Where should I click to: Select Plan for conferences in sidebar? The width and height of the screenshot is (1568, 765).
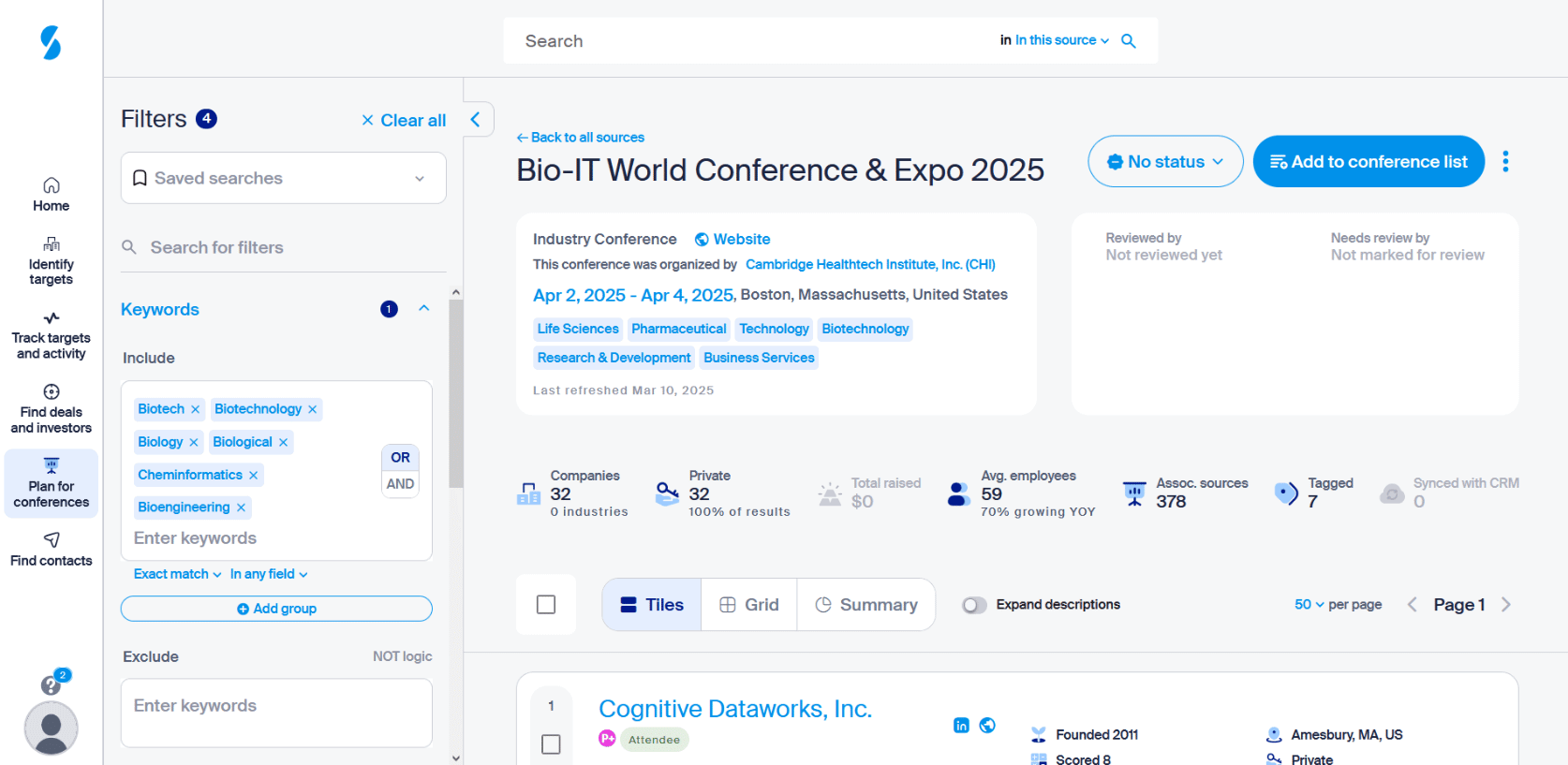coord(51,483)
